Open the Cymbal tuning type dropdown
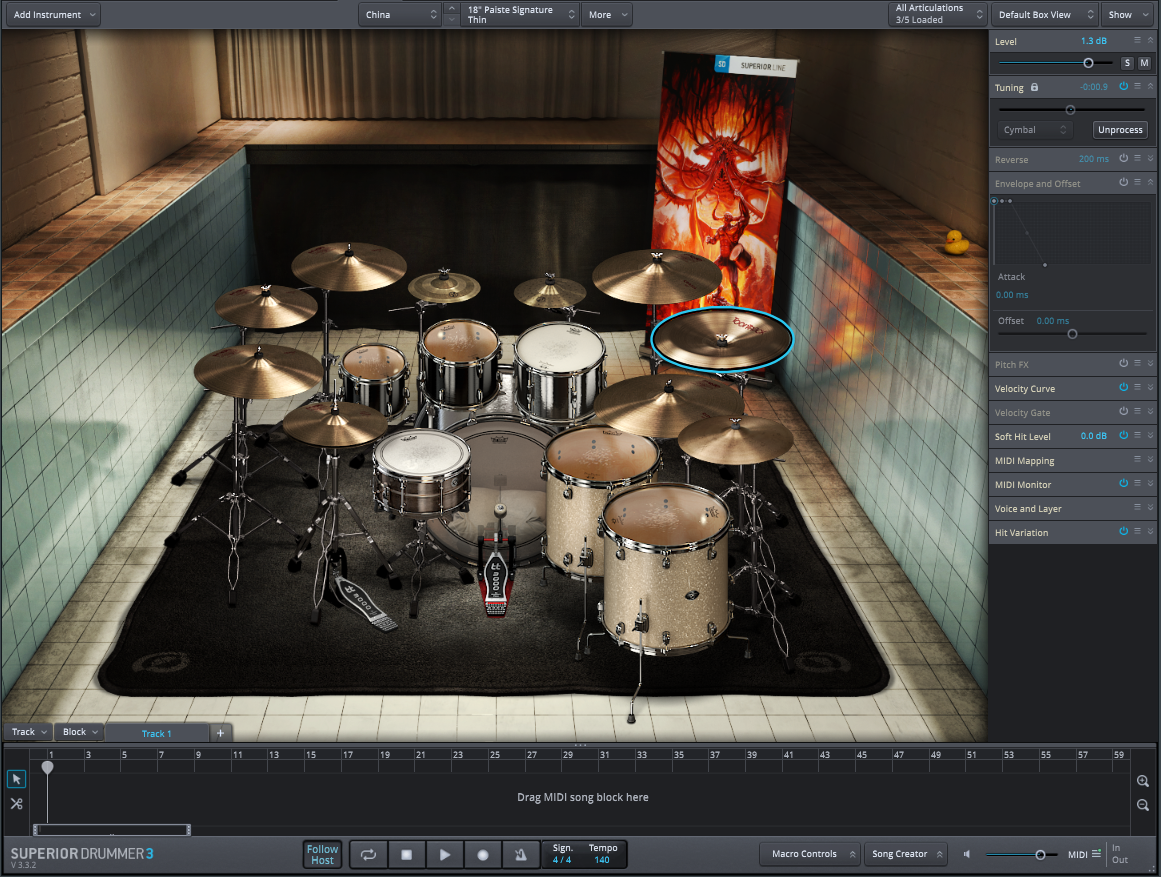 click(x=1035, y=130)
